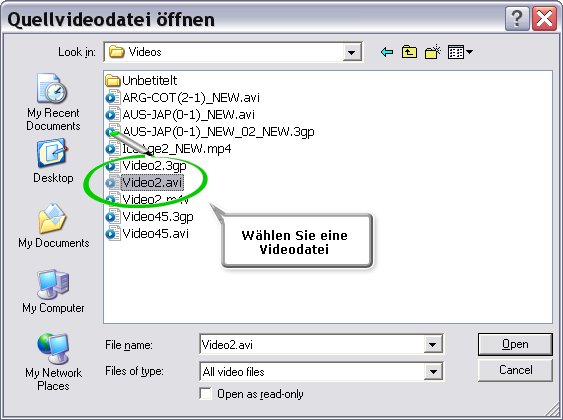Select the Unbetitelt folder
The width and height of the screenshot is (563, 420).
point(141,80)
